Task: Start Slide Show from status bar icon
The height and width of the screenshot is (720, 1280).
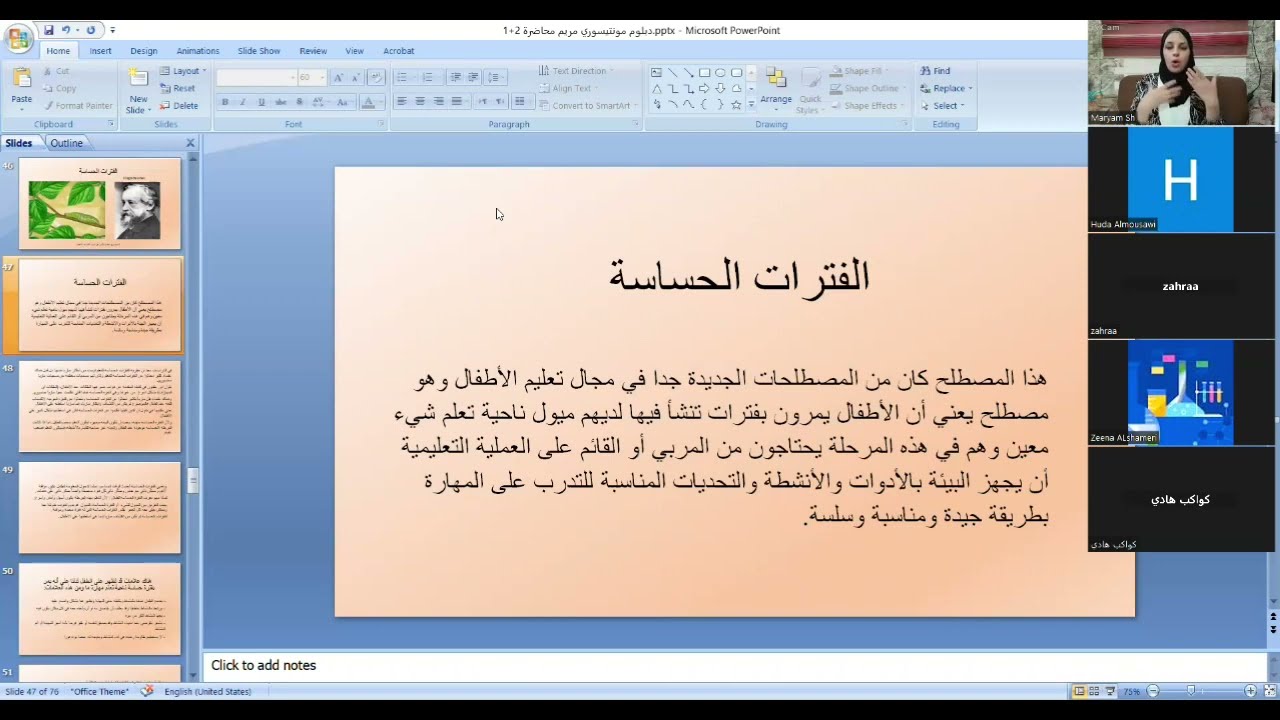Action: coord(1111,691)
